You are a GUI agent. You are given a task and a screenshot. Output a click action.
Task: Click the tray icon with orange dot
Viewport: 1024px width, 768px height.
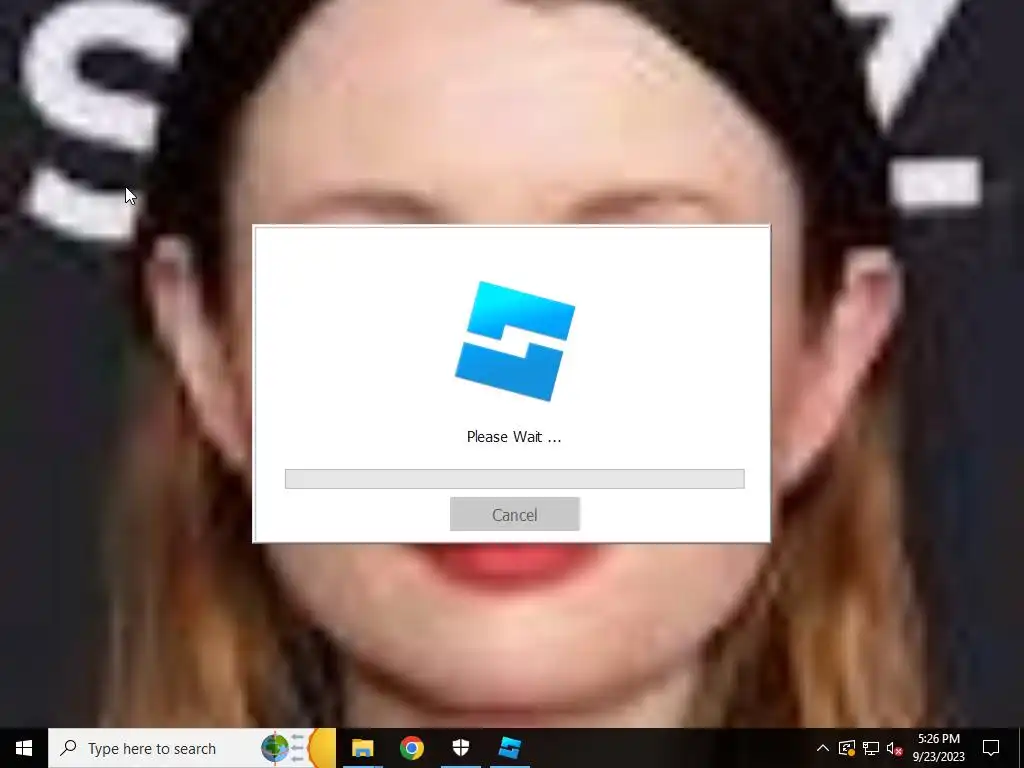[x=846, y=748]
